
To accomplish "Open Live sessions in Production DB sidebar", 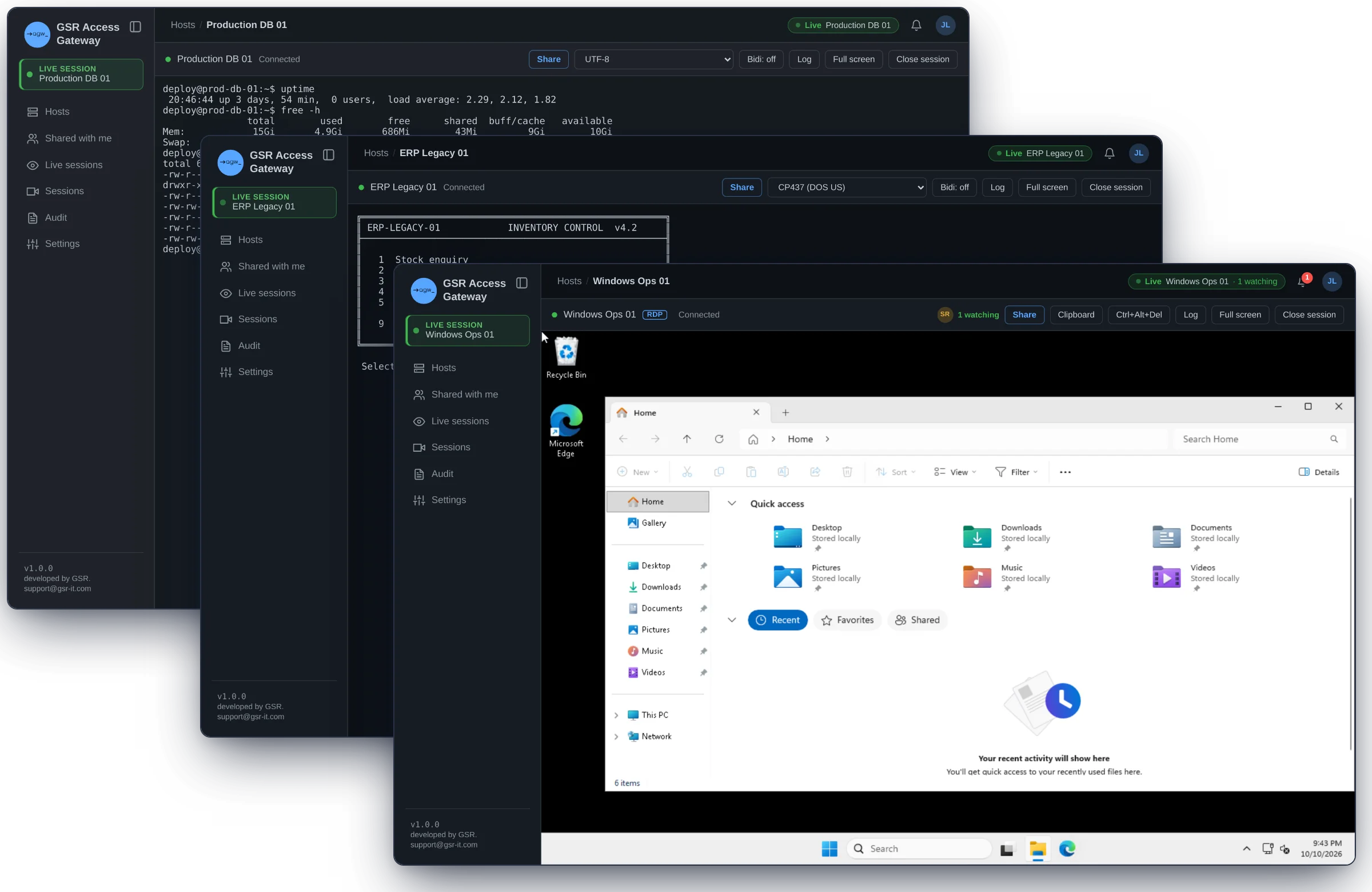I will (x=81, y=165).
